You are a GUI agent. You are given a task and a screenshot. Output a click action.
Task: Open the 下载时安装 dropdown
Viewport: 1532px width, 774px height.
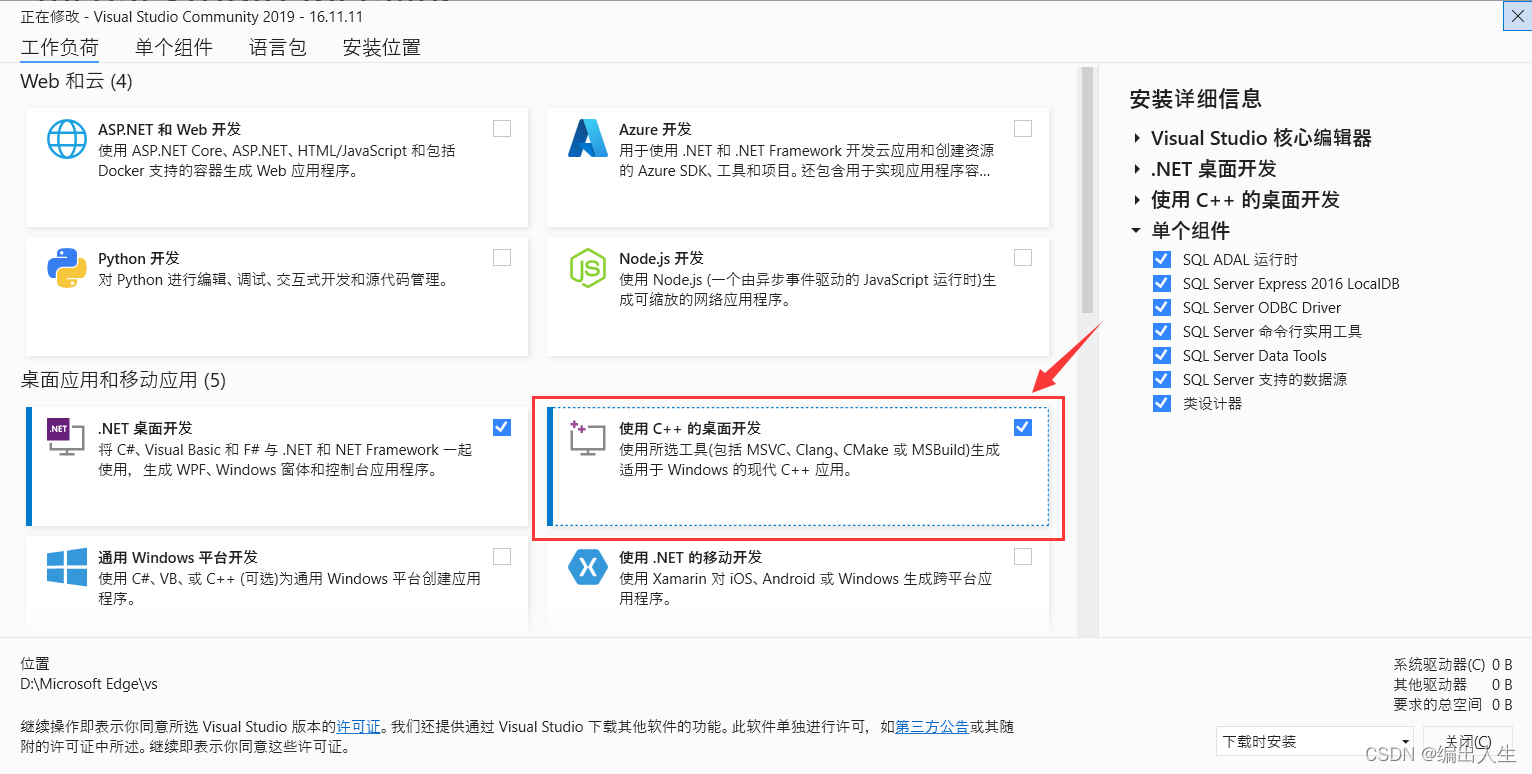[1315, 741]
